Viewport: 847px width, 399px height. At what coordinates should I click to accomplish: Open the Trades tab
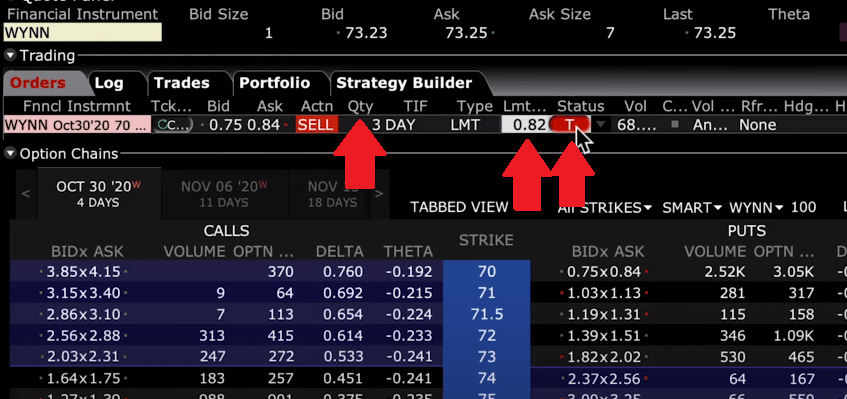(182, 83)
